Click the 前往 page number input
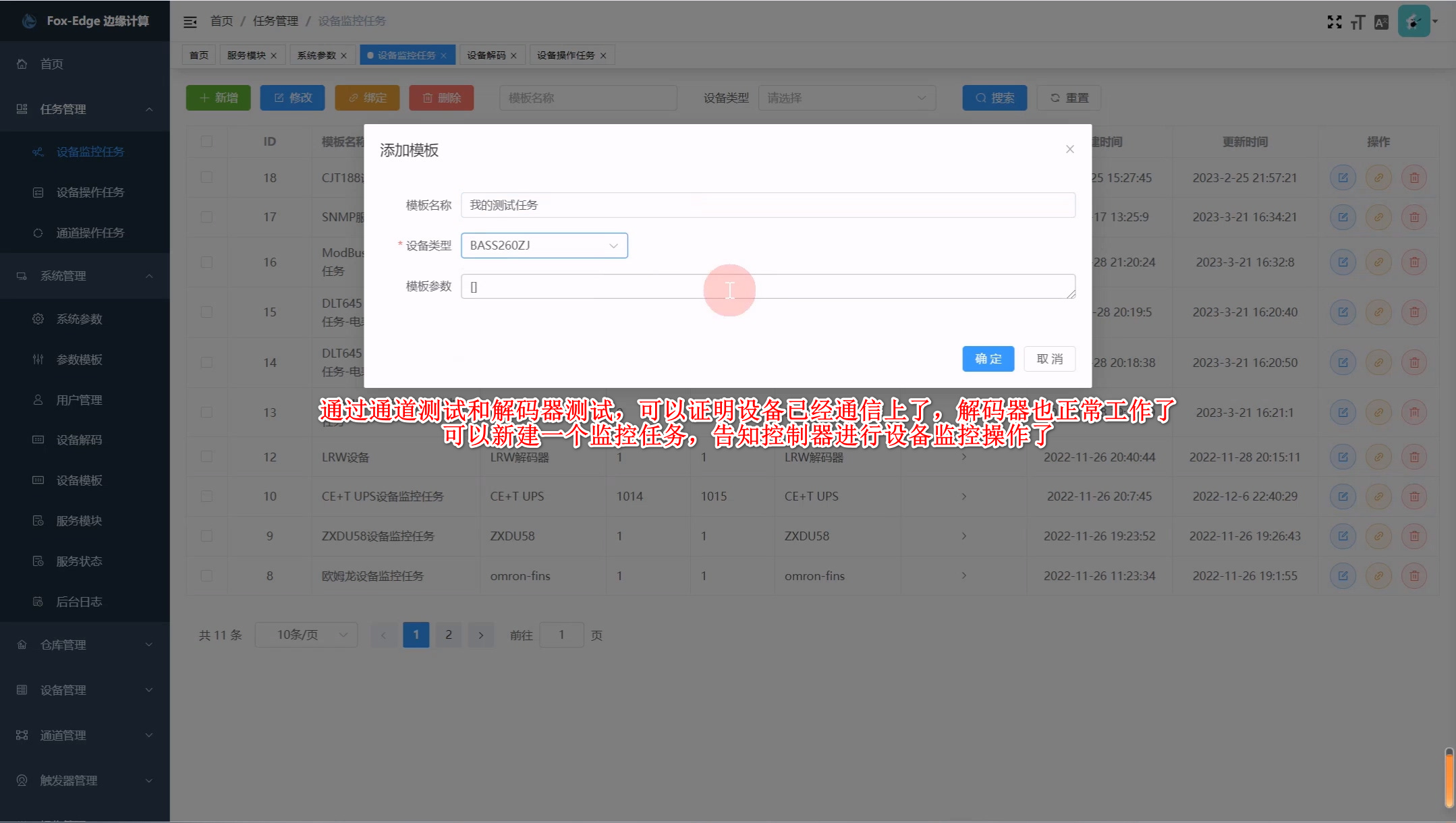Screen dimensions: 1456x823 point(561,635)
